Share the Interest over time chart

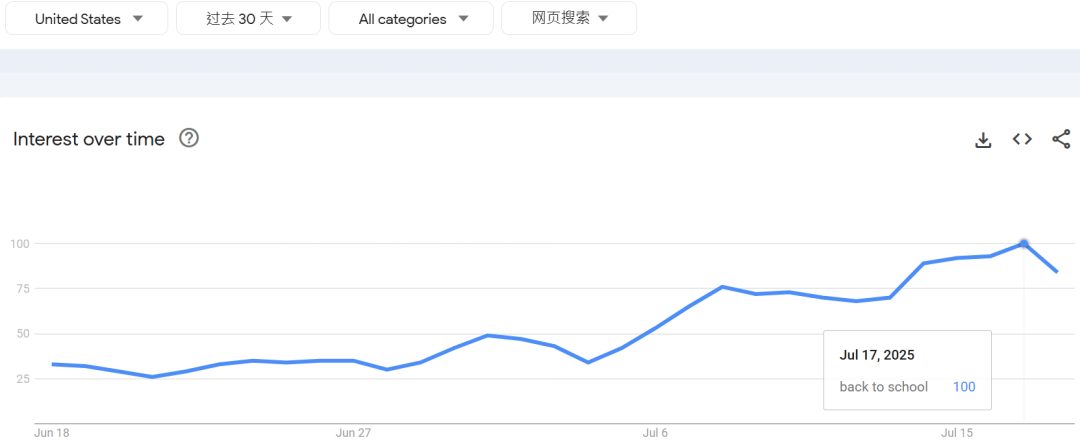pos(1061,140)
